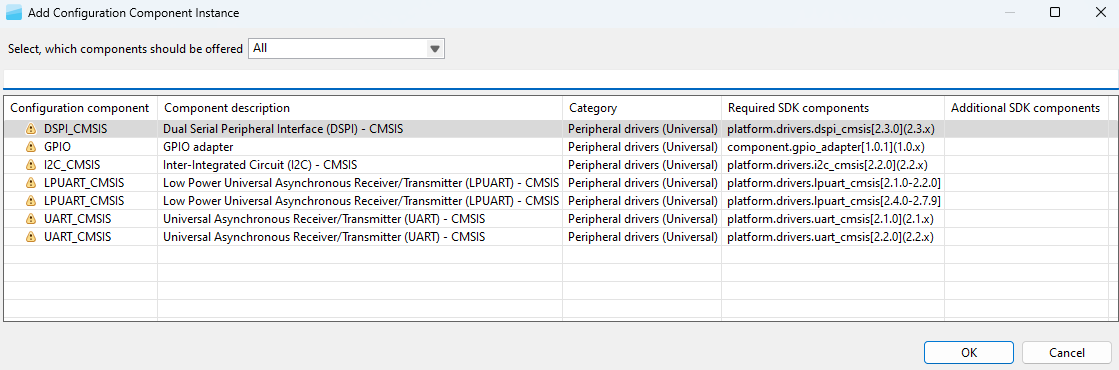Click the dialog's blue title bar icon

pyautogui.click(x=14, y=12)
